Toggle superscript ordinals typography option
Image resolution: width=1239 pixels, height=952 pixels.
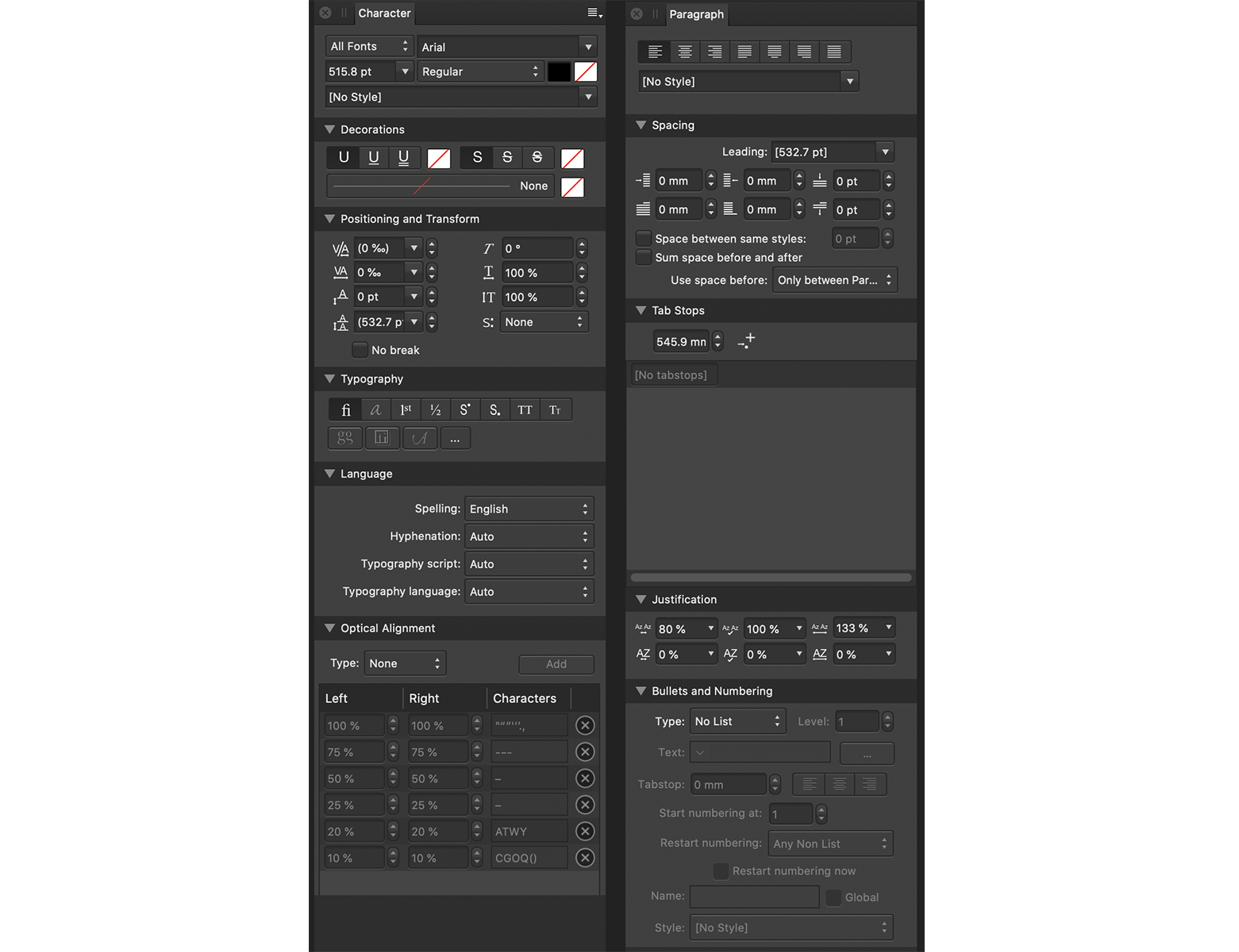click(x=405, y=409)
